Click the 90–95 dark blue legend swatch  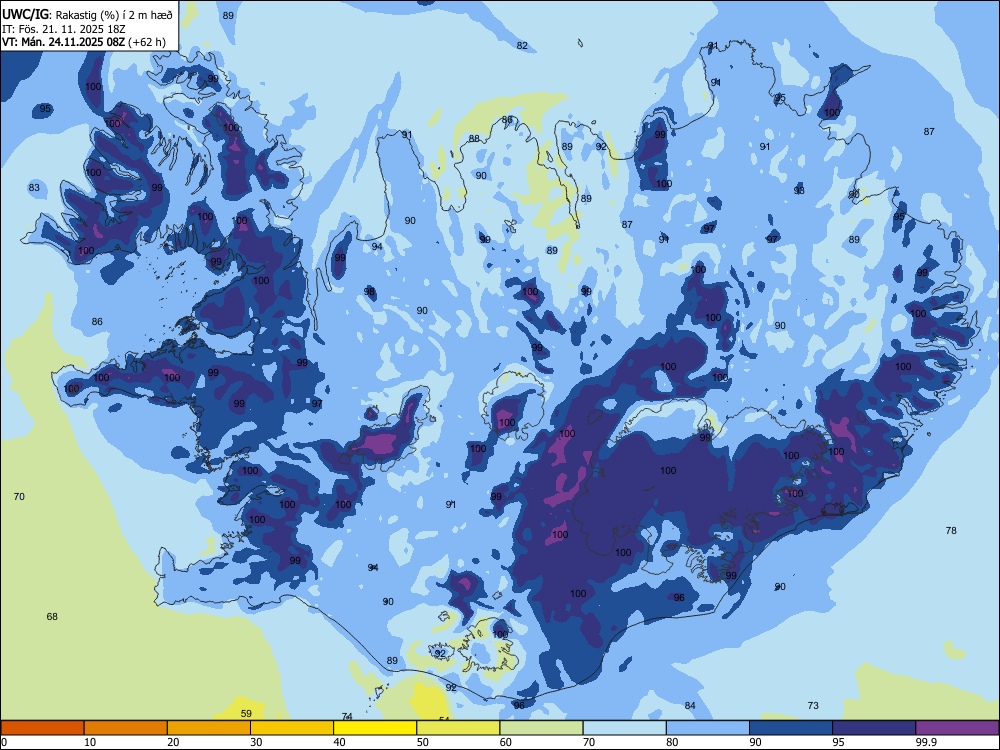pos(791,728)
